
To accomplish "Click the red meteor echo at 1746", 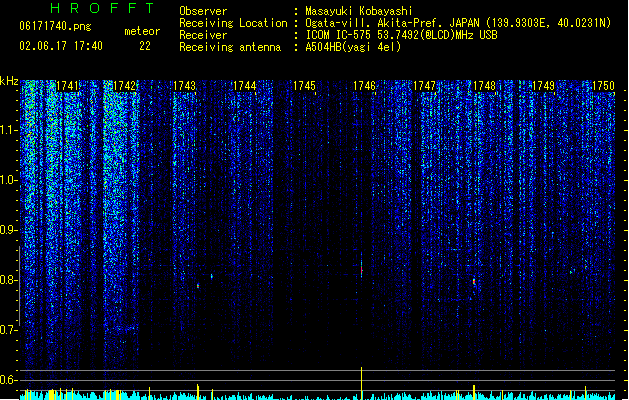I will tap(361, 269).
